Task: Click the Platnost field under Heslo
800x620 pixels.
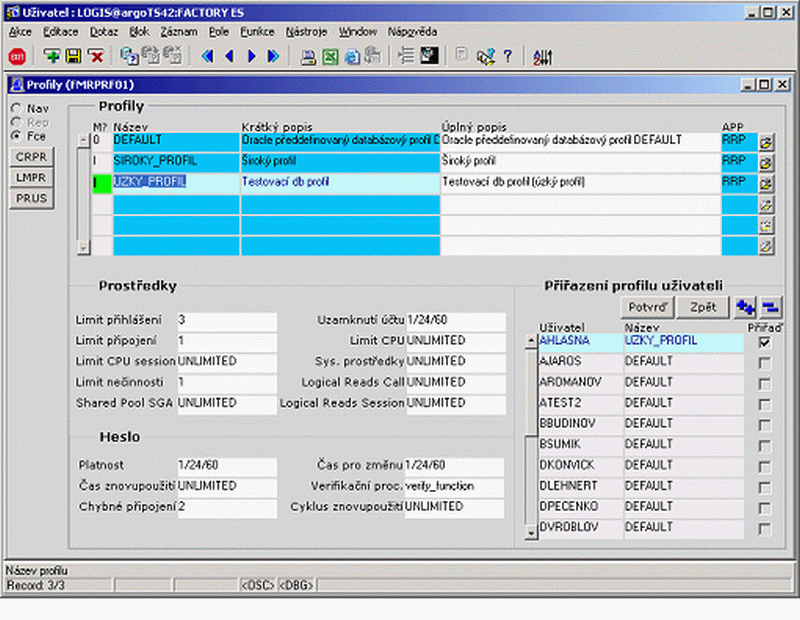Action: tap(227, 465)
